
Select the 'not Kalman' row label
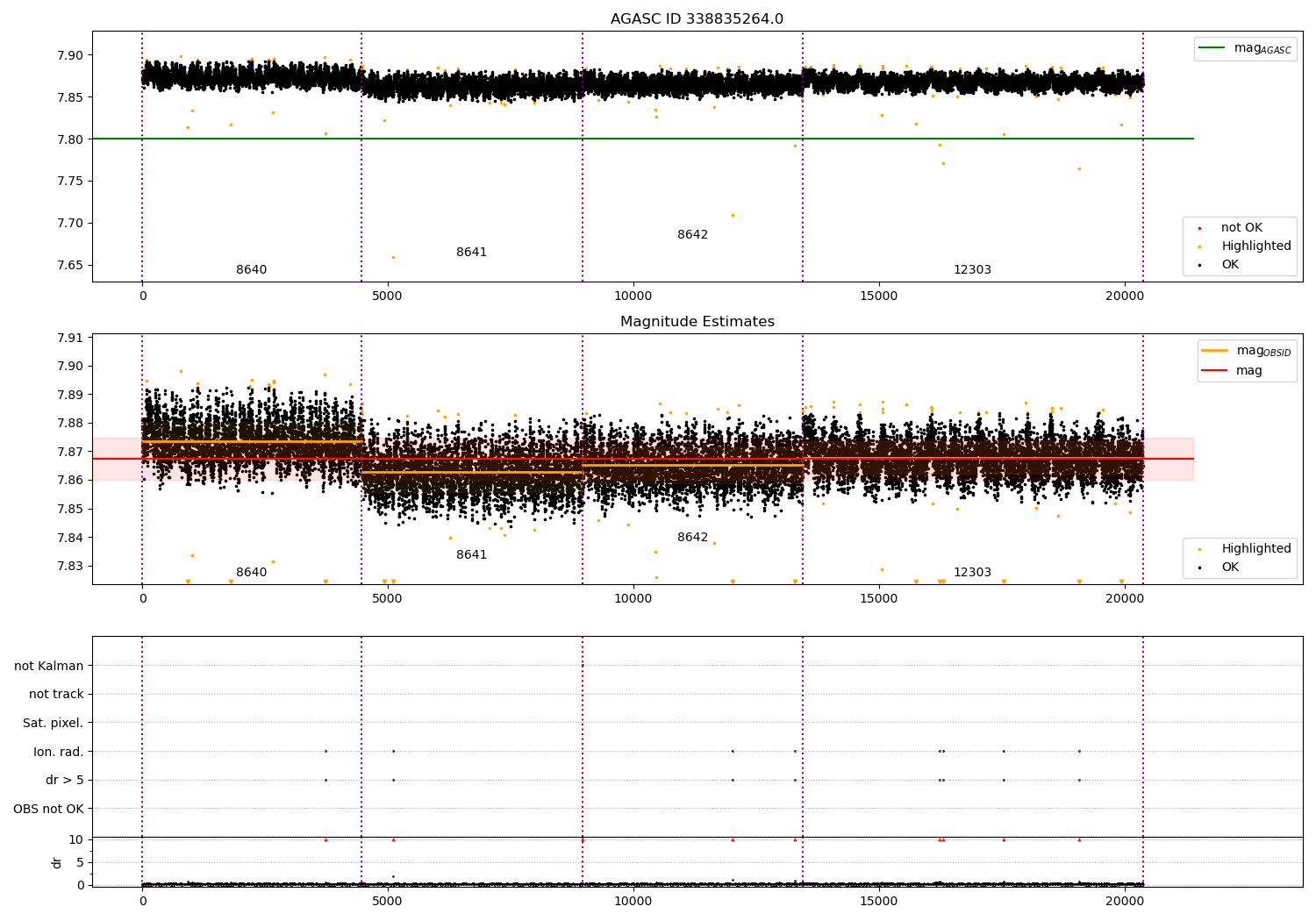click(48, 666)
